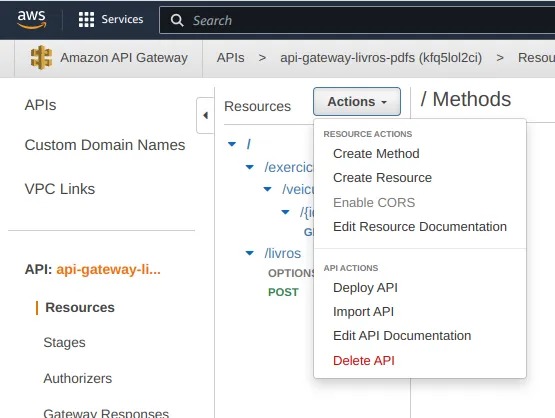Viewport: 555px width, 418px height.
Task: Open Custom Domain Names in sidebar
Action: click(x=105, y=145)
